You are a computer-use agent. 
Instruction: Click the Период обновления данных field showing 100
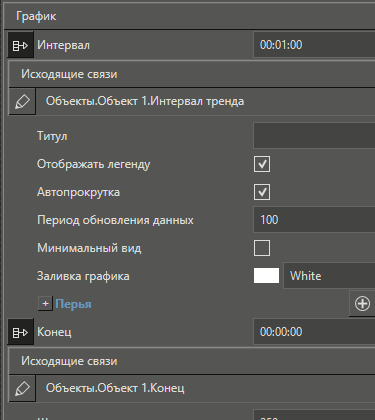314,220
